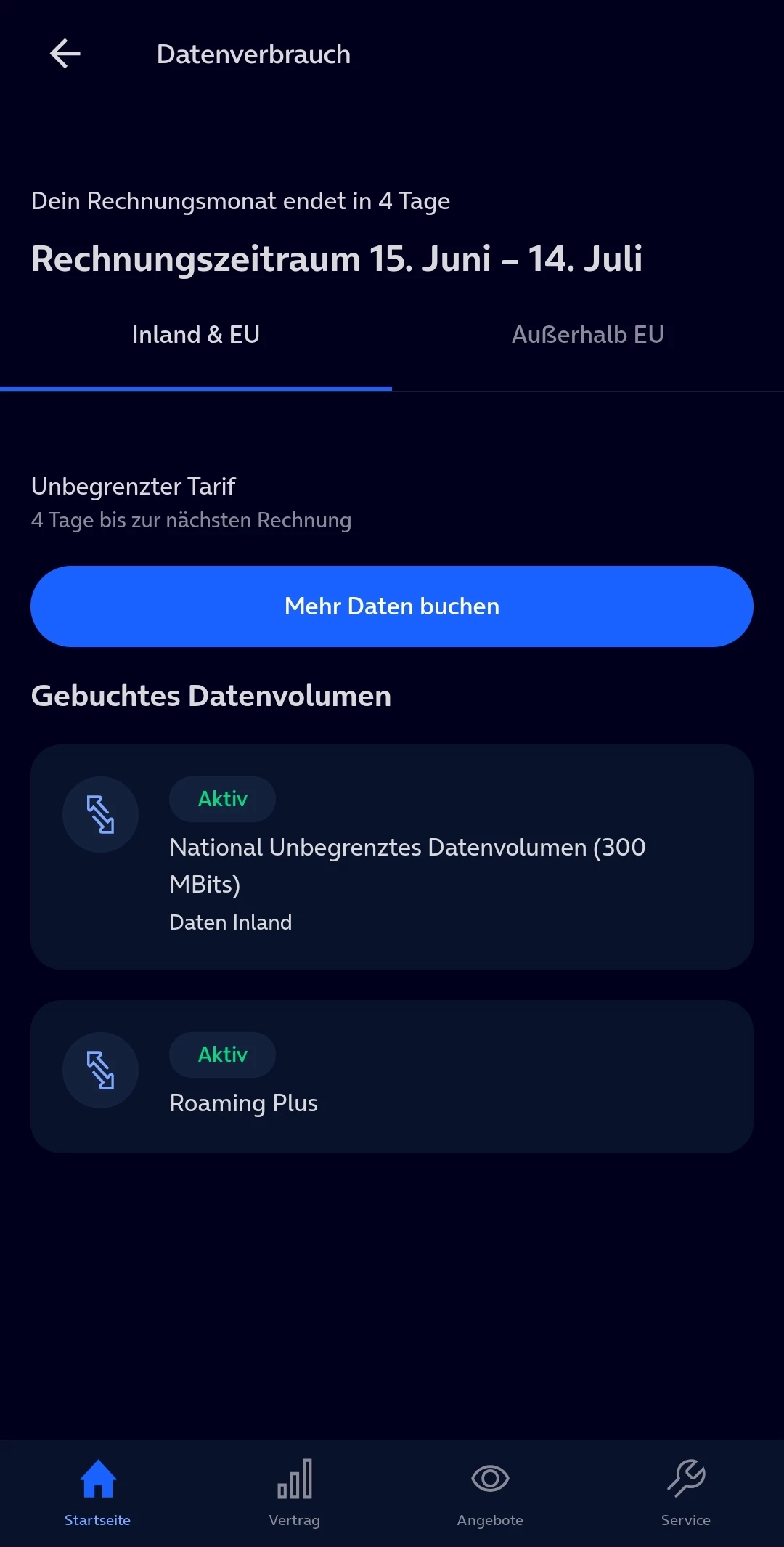
Task: Tap data arrows icon for National Unbegrenztes
Action: click(100, 814)
